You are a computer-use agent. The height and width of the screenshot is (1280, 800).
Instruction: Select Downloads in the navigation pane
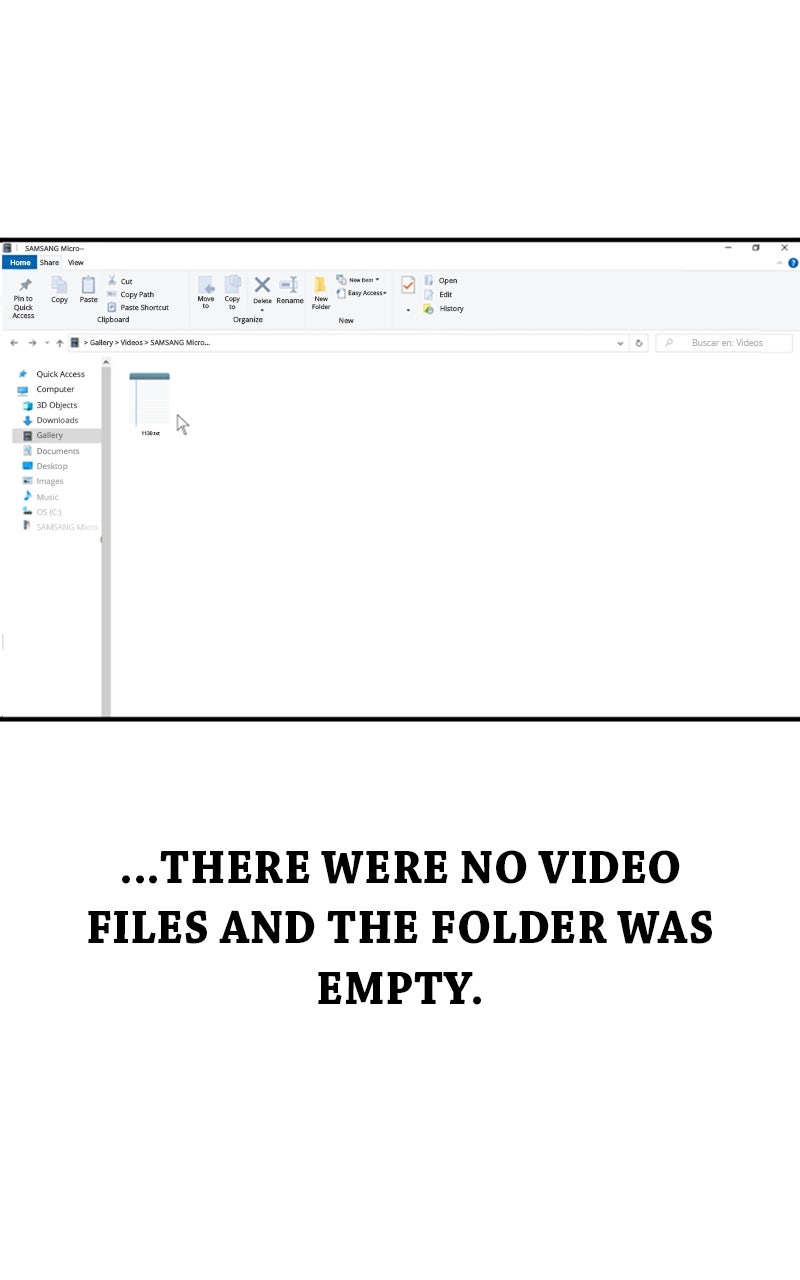(57, 420)
